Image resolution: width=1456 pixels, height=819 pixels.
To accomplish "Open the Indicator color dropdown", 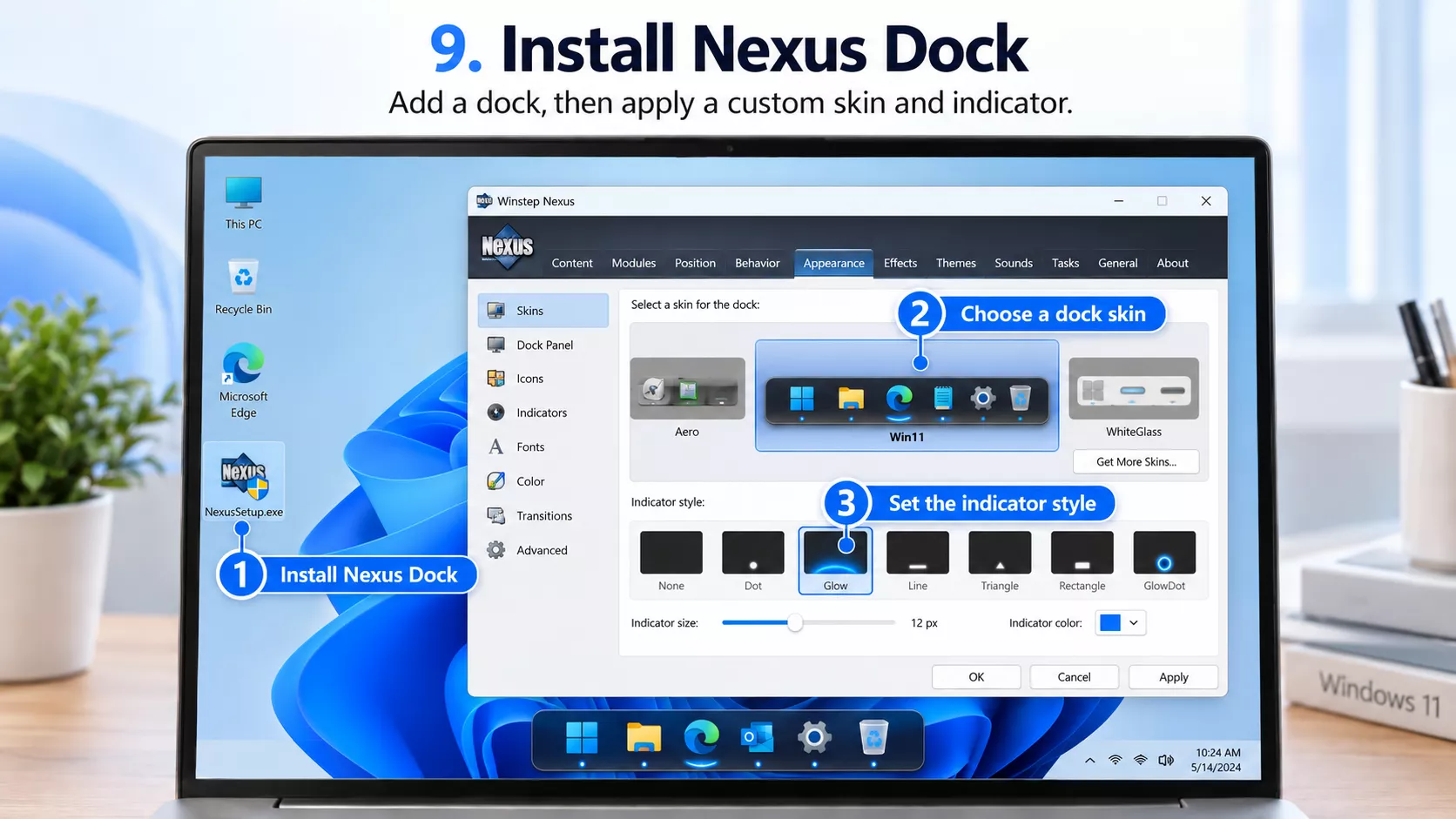I will click(1121, 623).
